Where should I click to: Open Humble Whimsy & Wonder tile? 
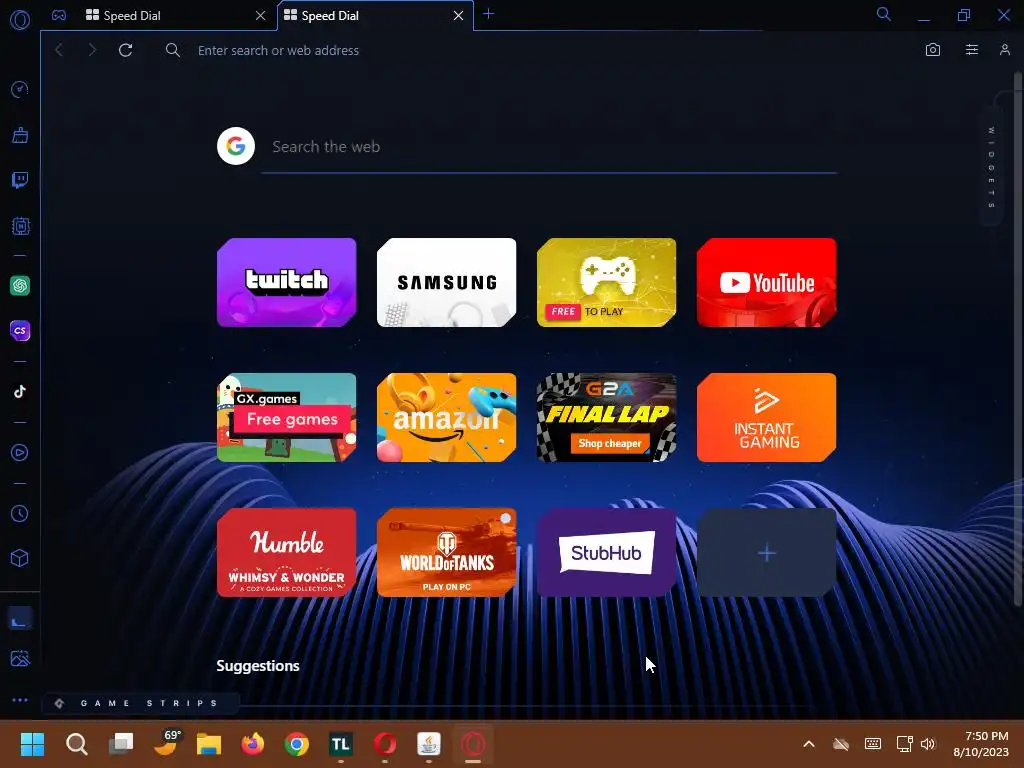tap(287, 552)
